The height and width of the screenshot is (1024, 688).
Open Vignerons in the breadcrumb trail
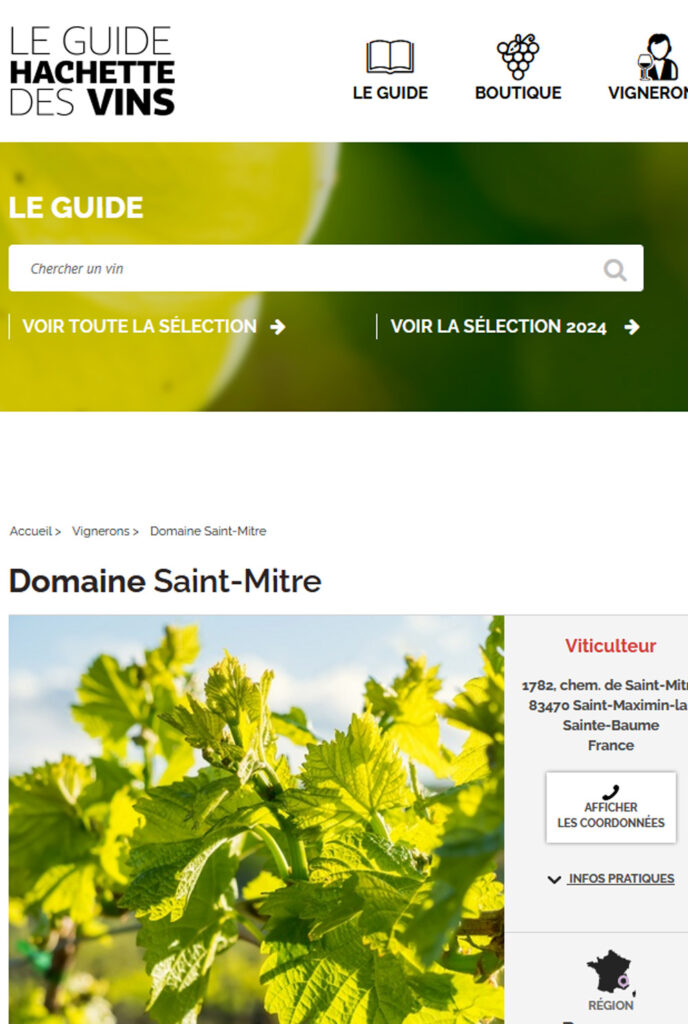tap(101, 531)
